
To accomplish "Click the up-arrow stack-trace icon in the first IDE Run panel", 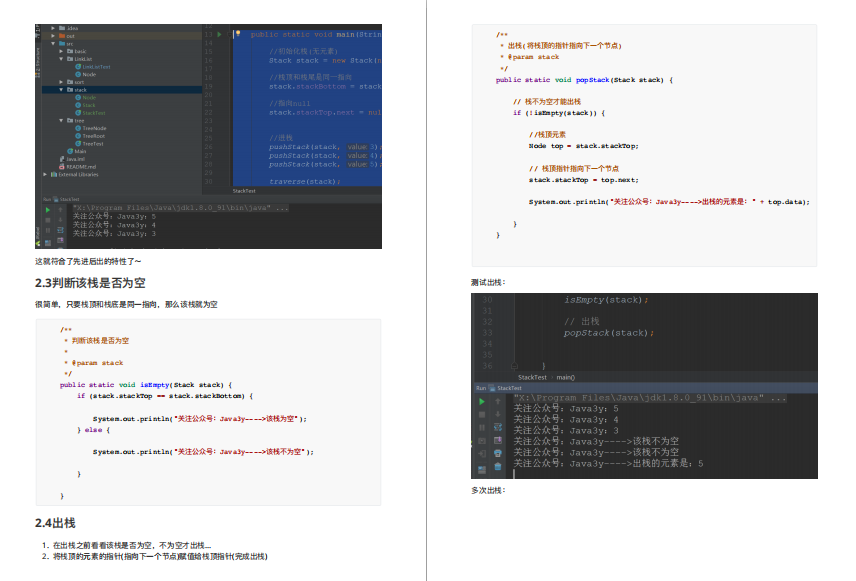I will 60,210.
